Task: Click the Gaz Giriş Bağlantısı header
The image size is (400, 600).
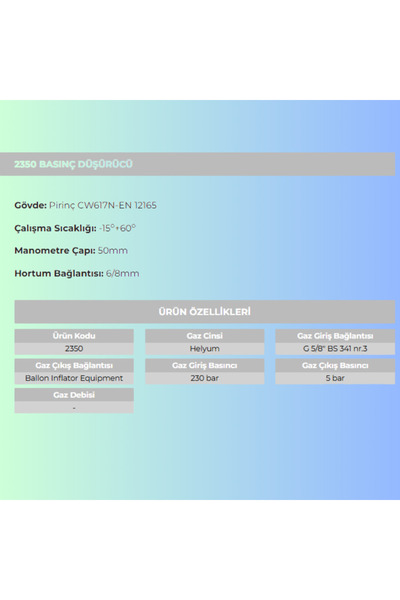Action: point(335,336)
